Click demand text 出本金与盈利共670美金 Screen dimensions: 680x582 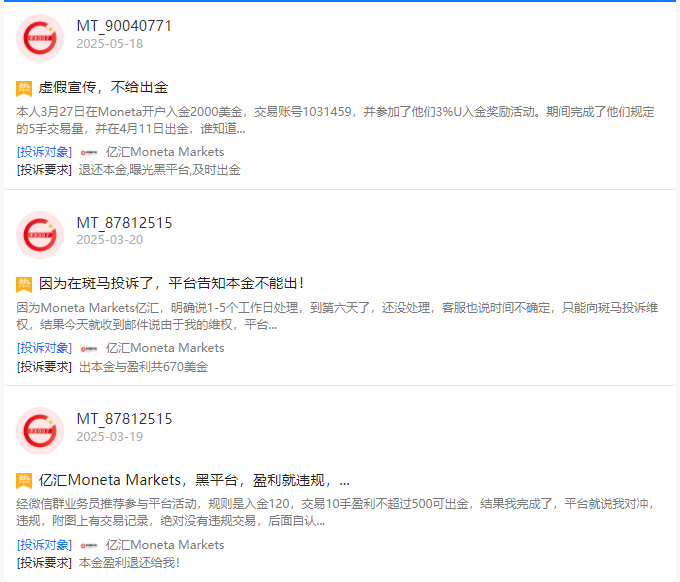[x=144, y=367]
